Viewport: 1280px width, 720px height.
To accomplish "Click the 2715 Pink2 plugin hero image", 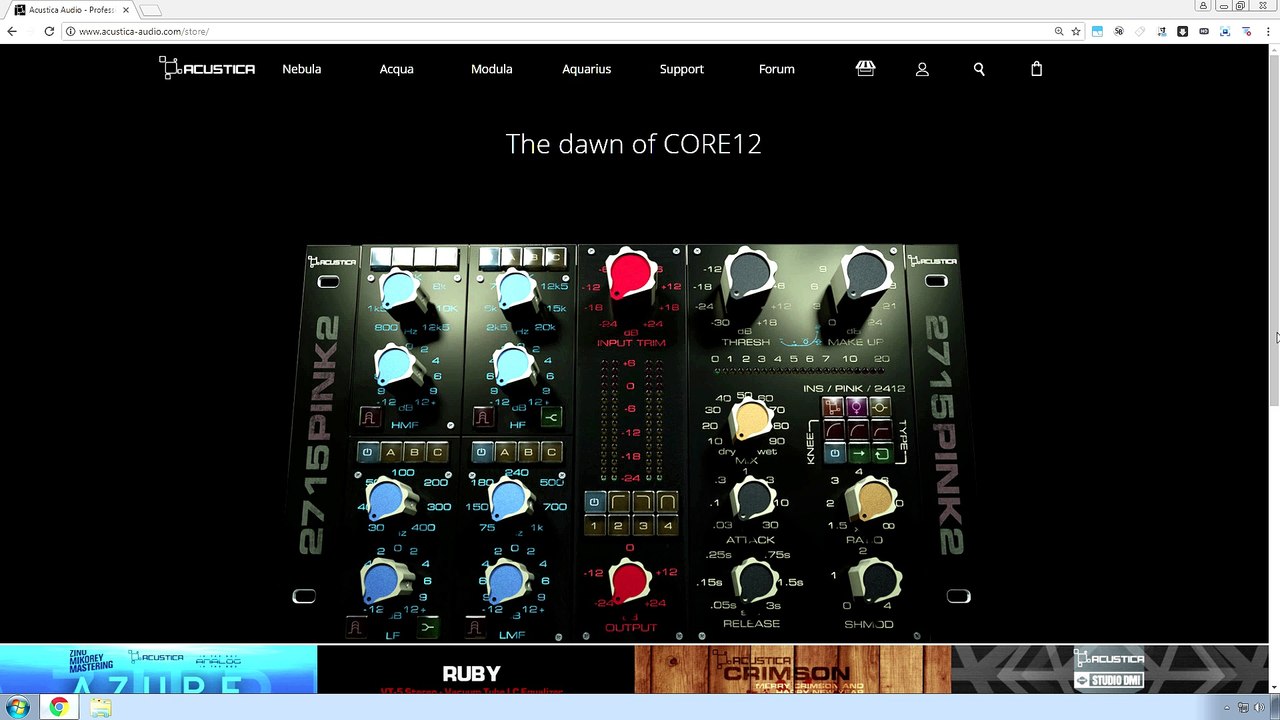I will pos(633,442).
